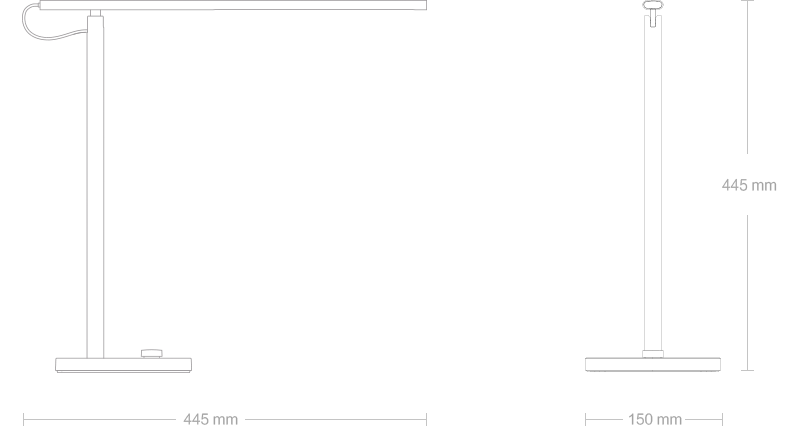Click the left end tick of the 445 mm width line
Viewport: 787px width, 426px height.
[x=24, y=419]
